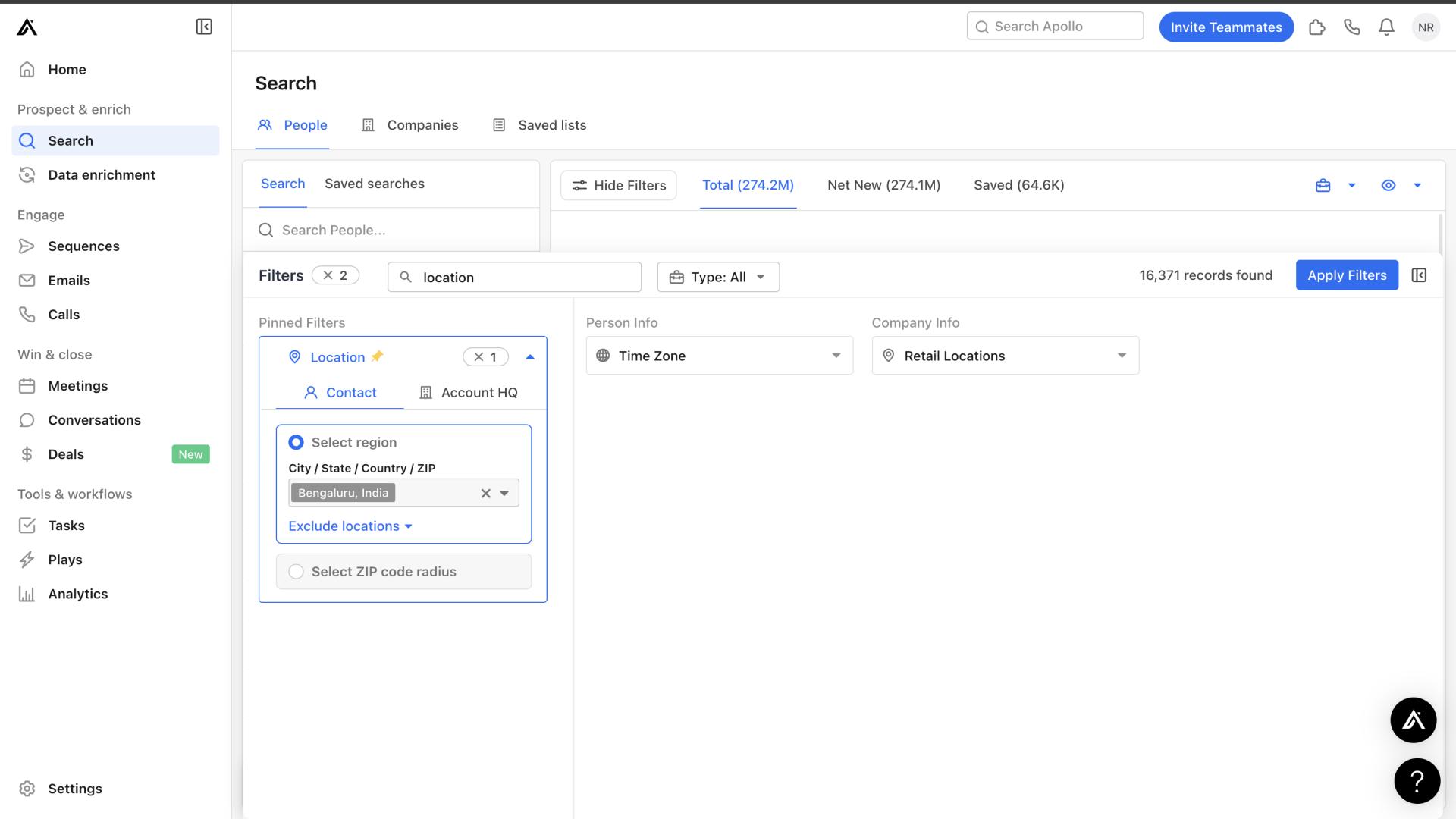Expand the Retail Locations filter
Viewport: 1456px width, 819px height.
[1006, 356]
